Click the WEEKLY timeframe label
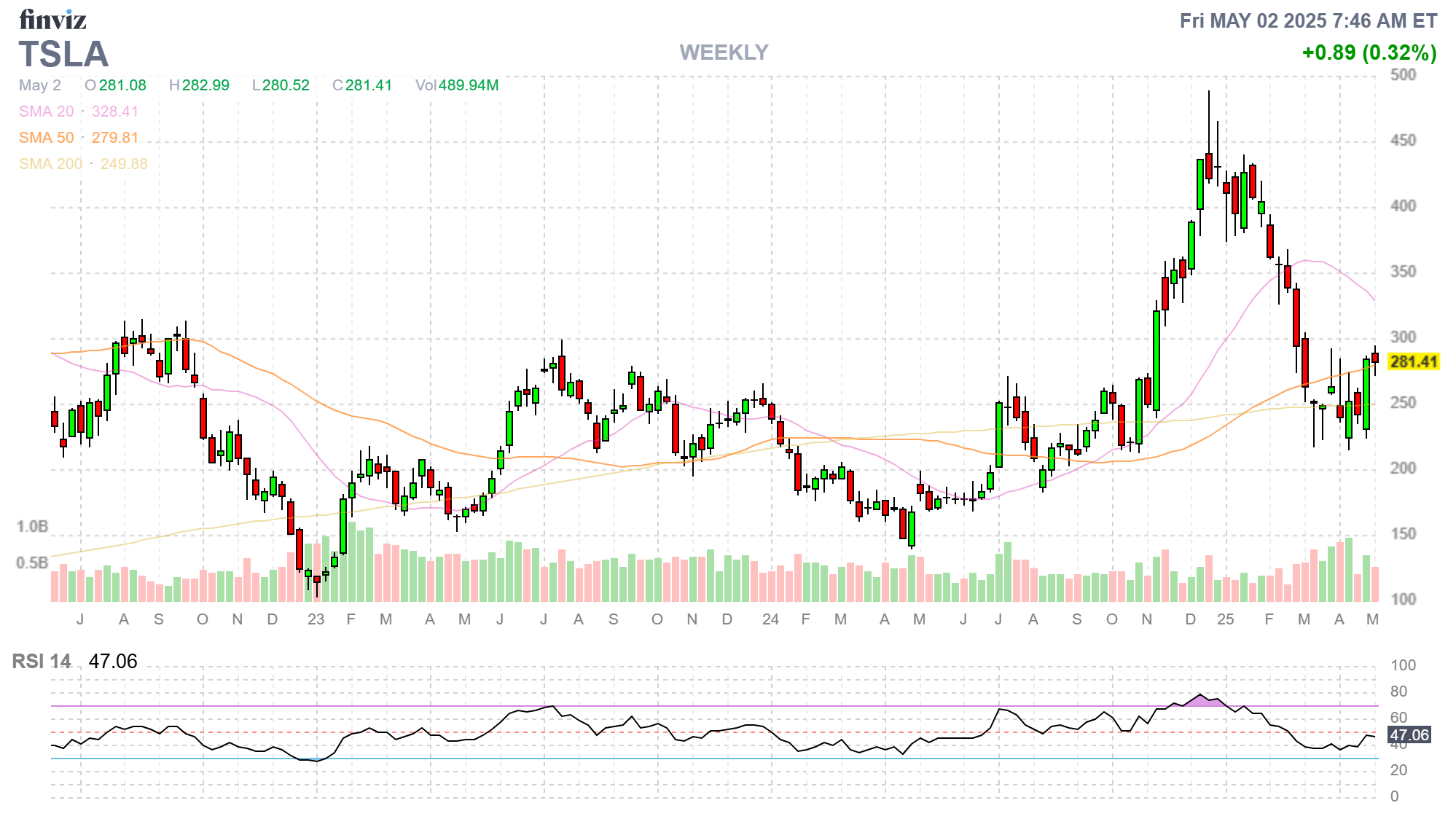1456x819 pixels. click(x=724, y=52)
